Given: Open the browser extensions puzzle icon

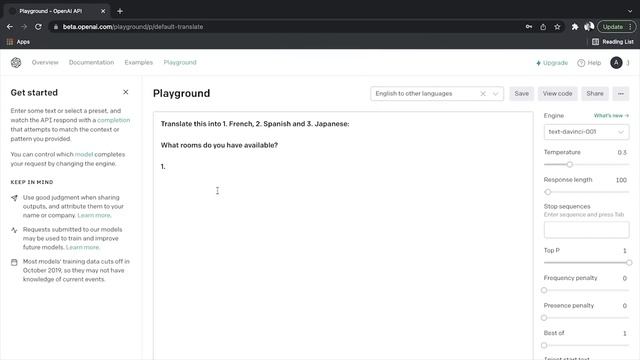Looking at the screenshot, I should (575, 27).
